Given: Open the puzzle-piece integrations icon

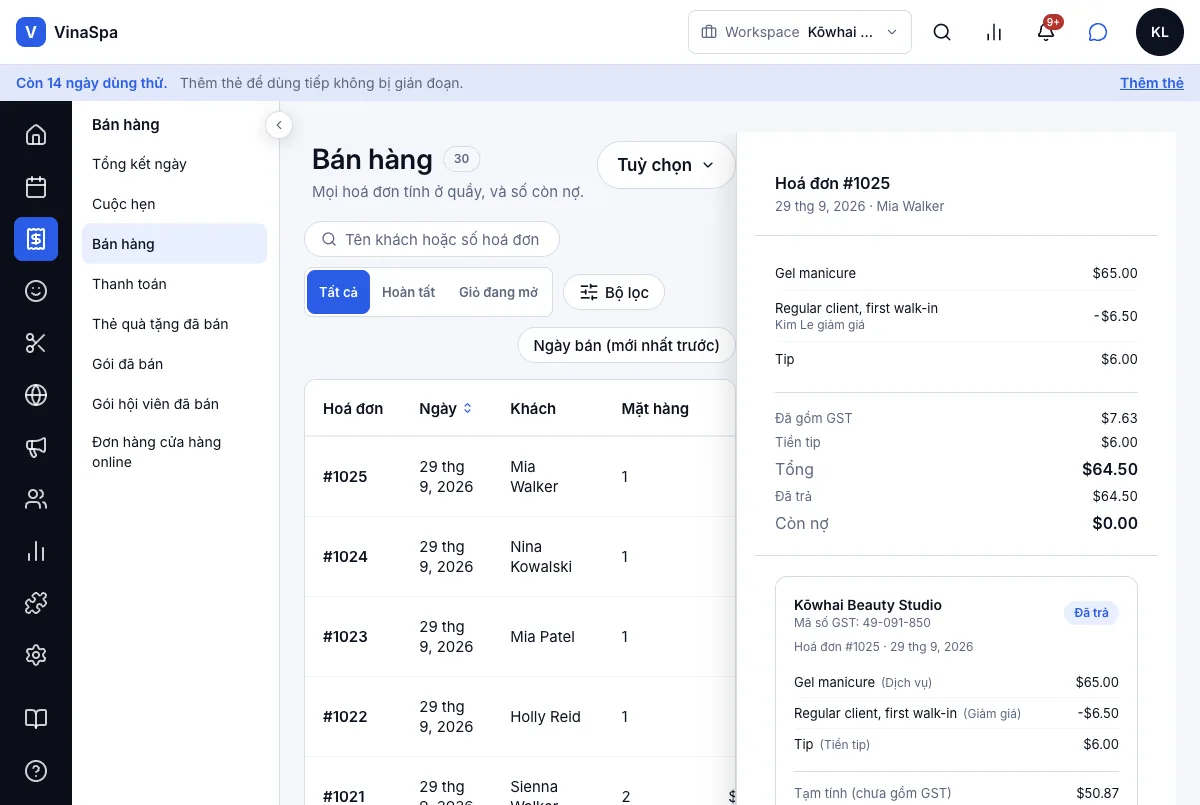Looking at the screenshot, I should coord(36,603).
